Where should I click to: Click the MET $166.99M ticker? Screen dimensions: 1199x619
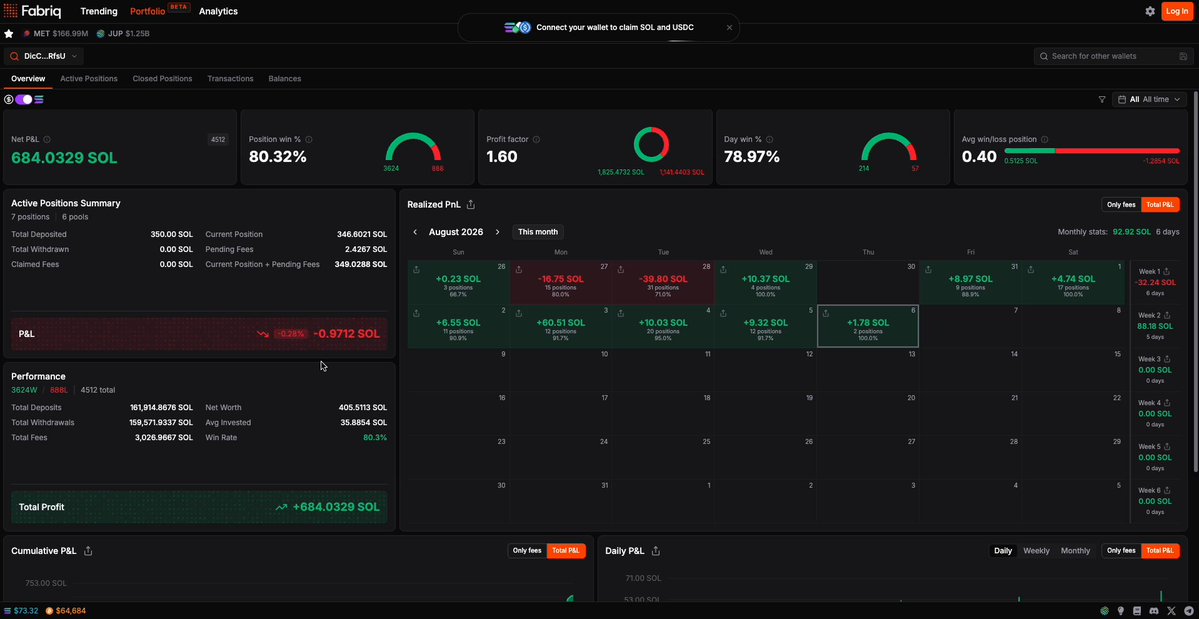point(55,34)
